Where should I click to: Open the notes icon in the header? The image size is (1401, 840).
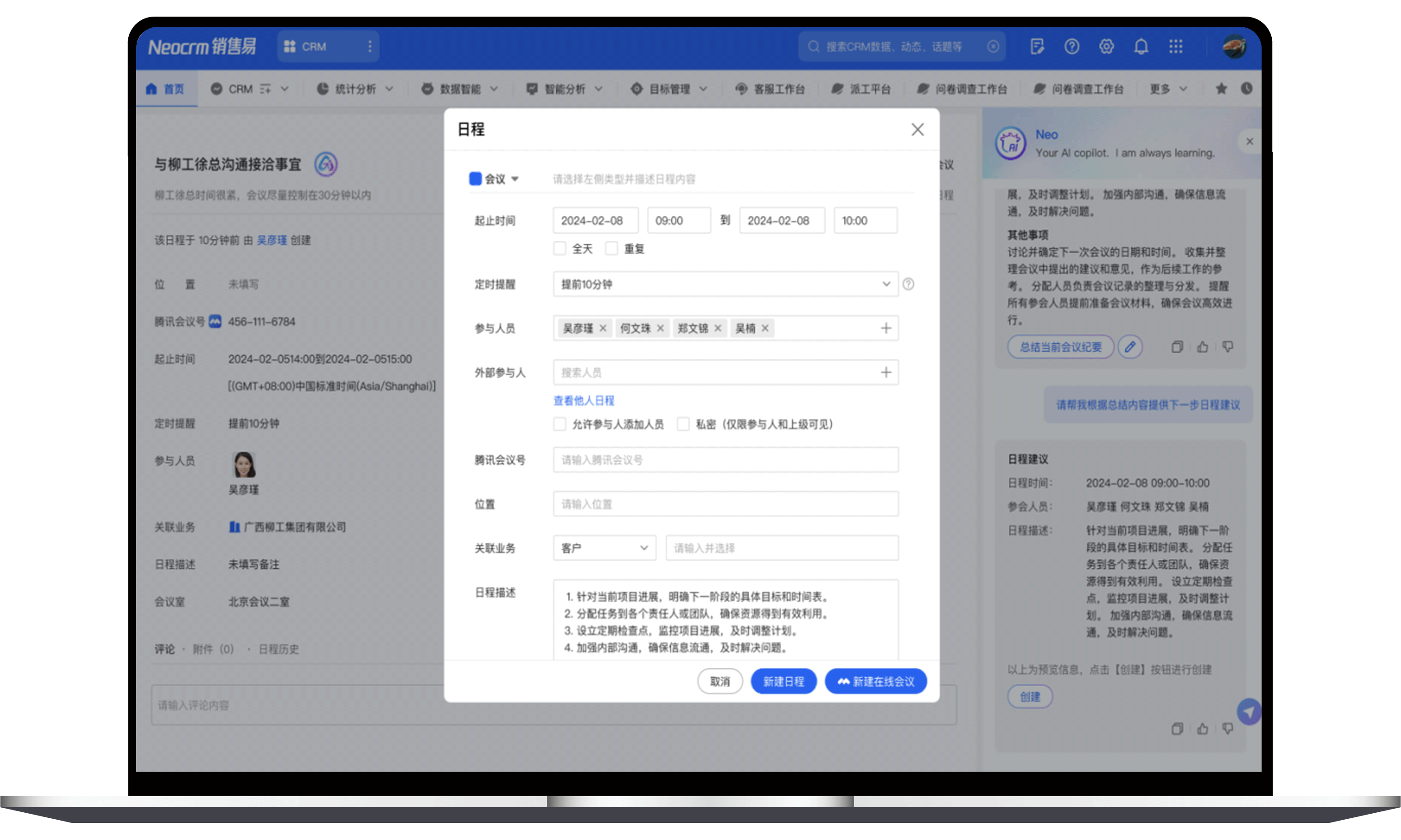coord(1037,47)
